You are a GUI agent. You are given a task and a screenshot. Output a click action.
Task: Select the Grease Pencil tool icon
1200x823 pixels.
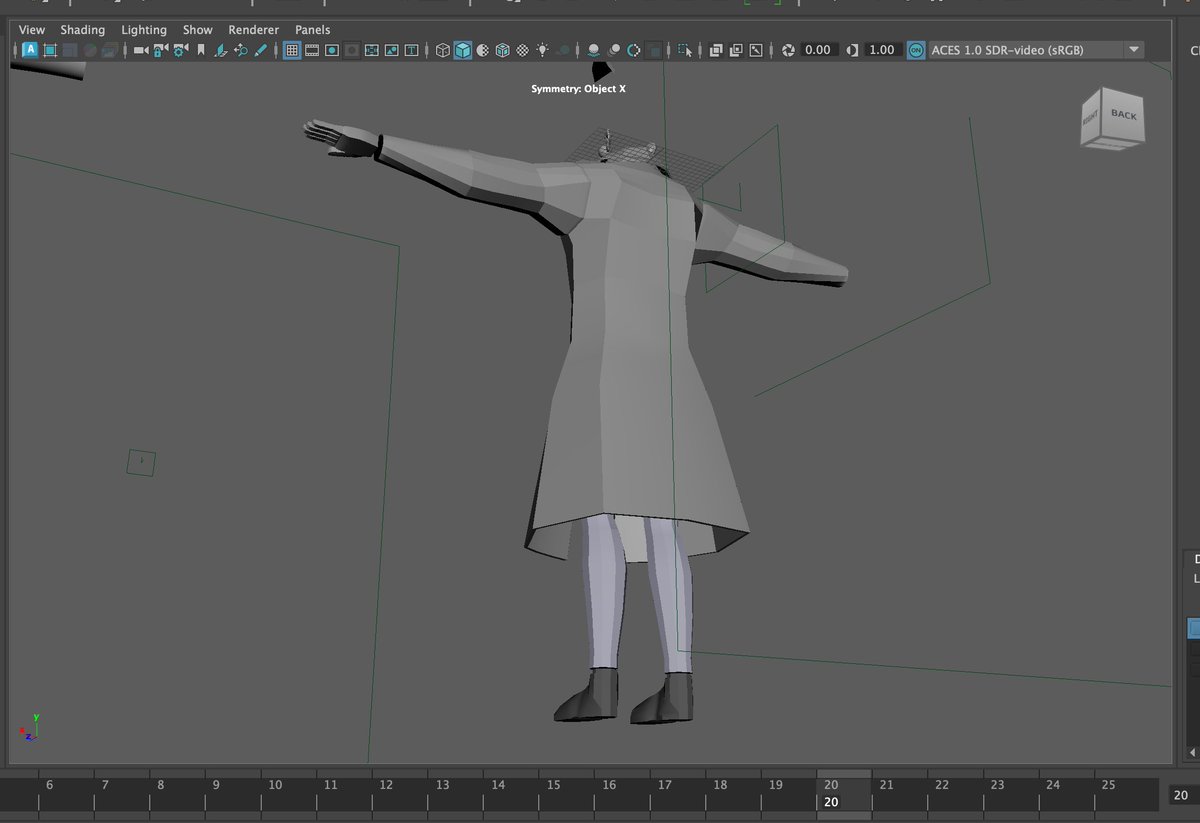(261, 49)
